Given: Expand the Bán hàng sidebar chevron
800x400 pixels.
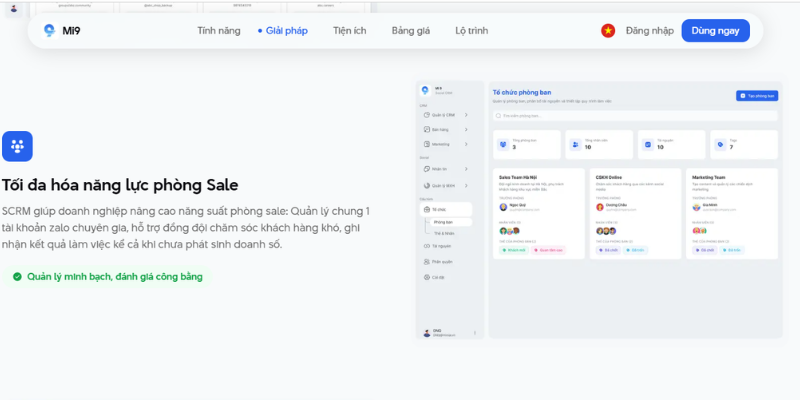Looking at the screenshot, I should tap(467, 129).
